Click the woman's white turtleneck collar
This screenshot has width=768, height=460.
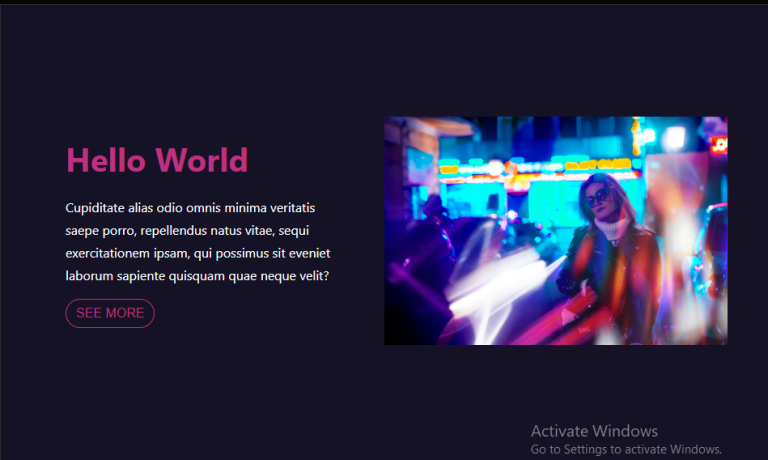point(612,228)
